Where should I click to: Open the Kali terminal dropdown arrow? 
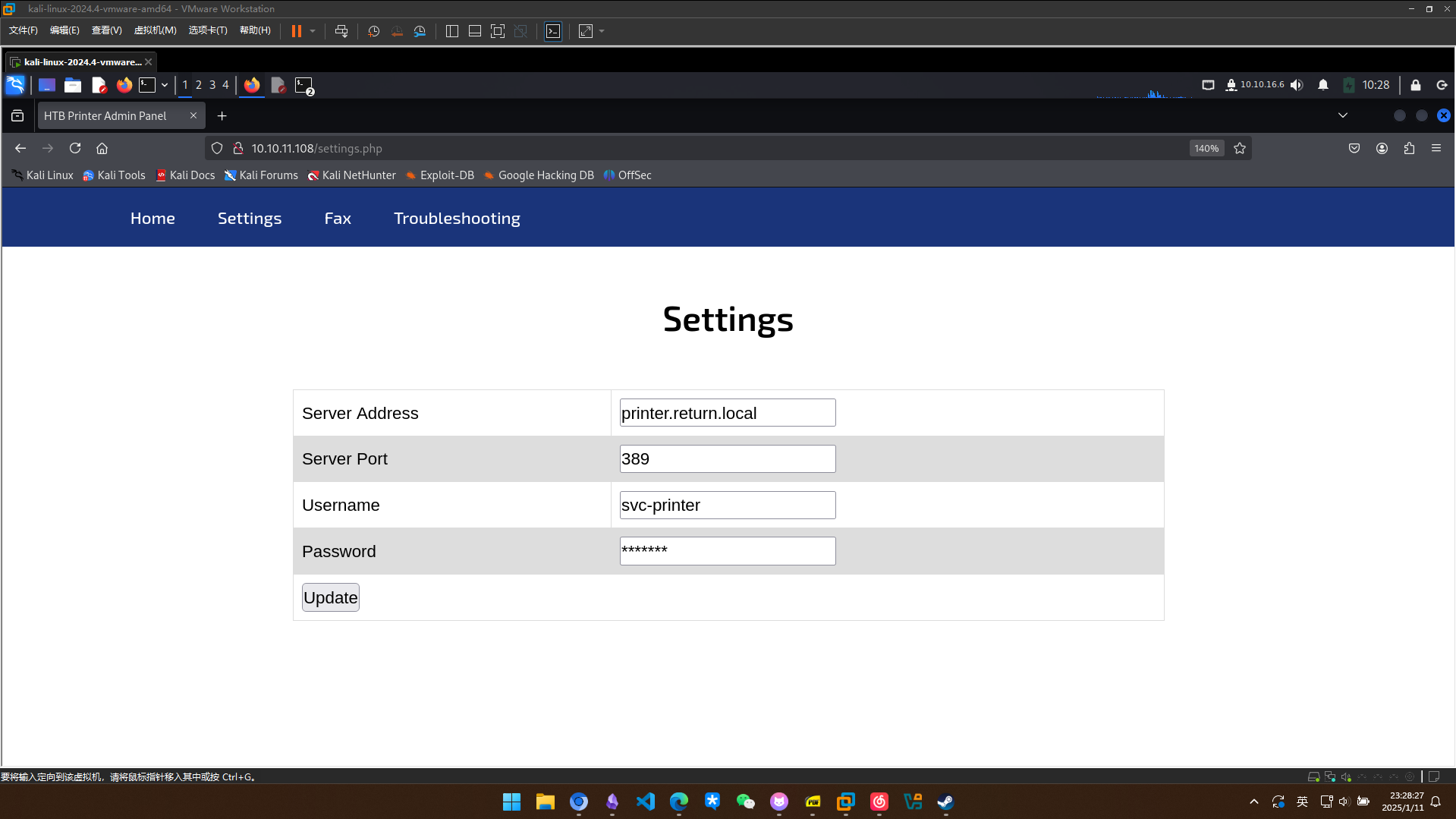point(165,85)
